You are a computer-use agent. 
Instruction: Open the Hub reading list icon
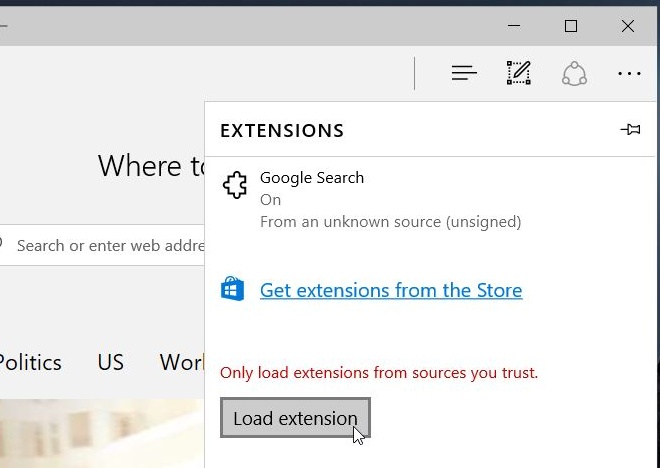[x=464, y=73]
